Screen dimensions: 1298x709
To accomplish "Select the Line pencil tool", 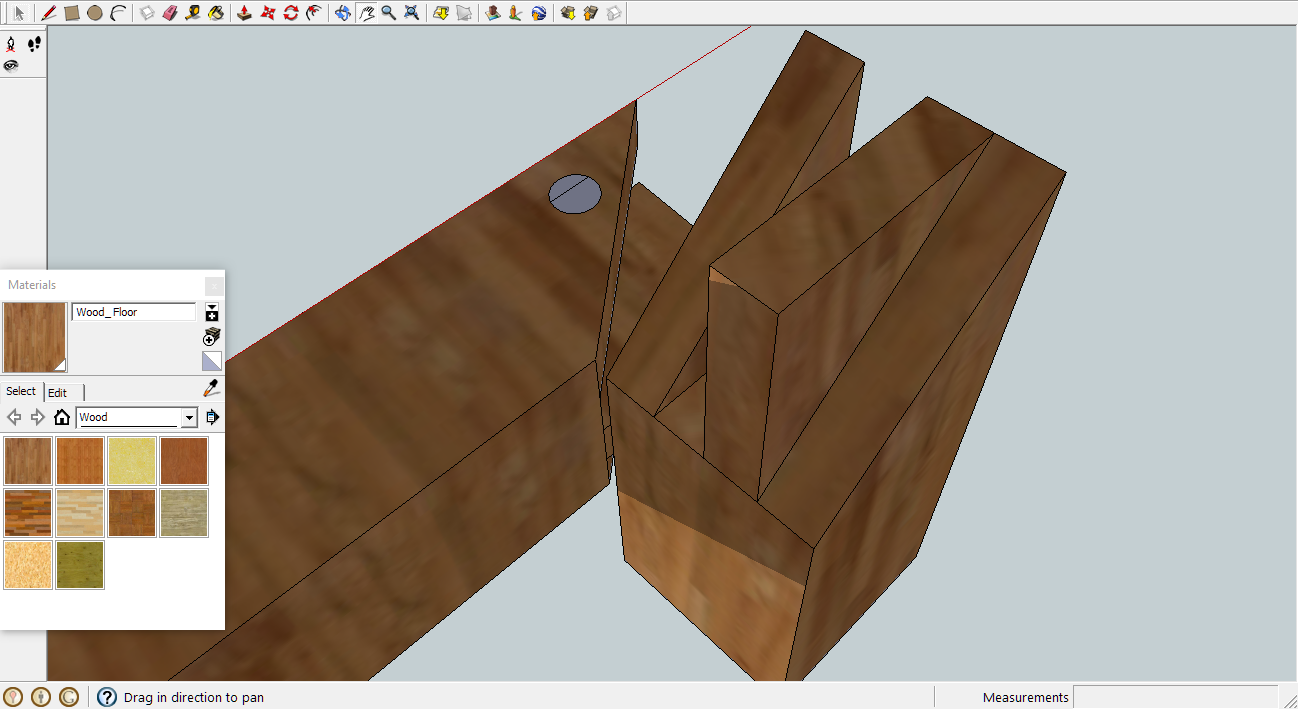I will [x=48, y=13].
